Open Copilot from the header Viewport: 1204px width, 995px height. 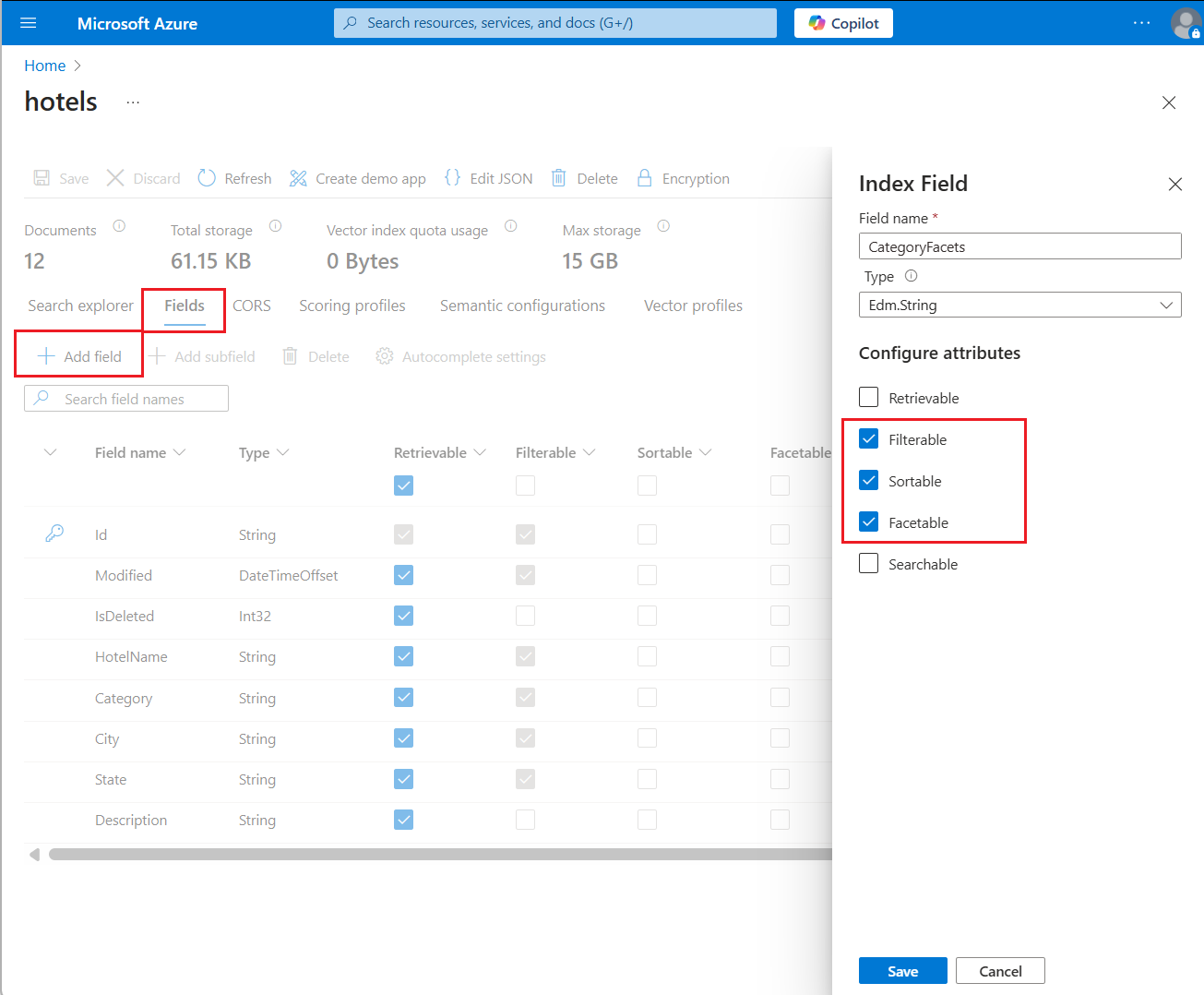(843, 23)
